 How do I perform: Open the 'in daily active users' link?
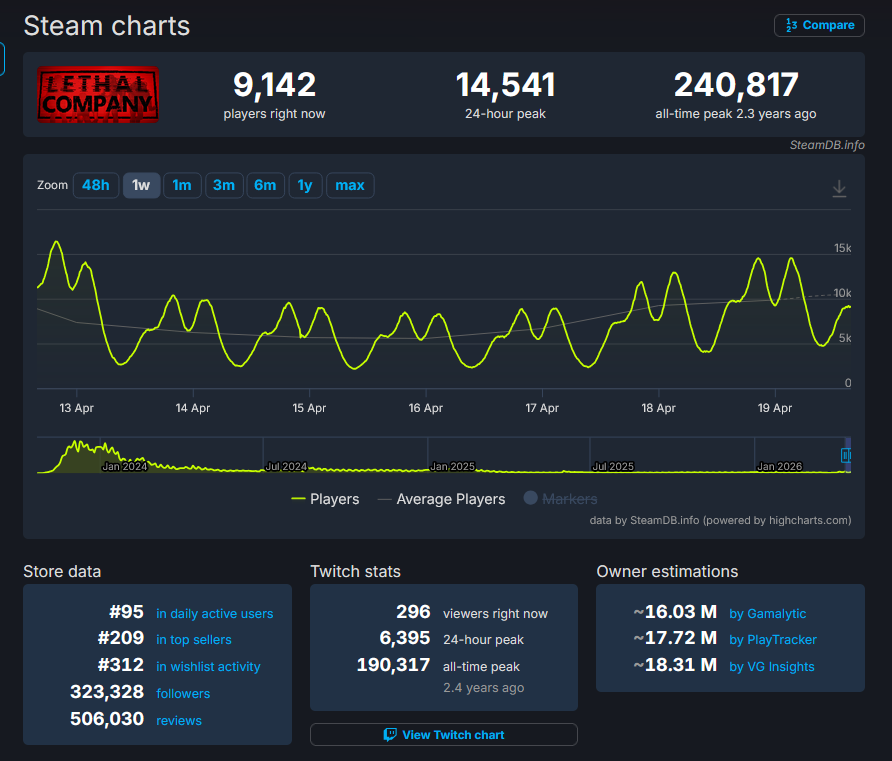pos(214,614)
